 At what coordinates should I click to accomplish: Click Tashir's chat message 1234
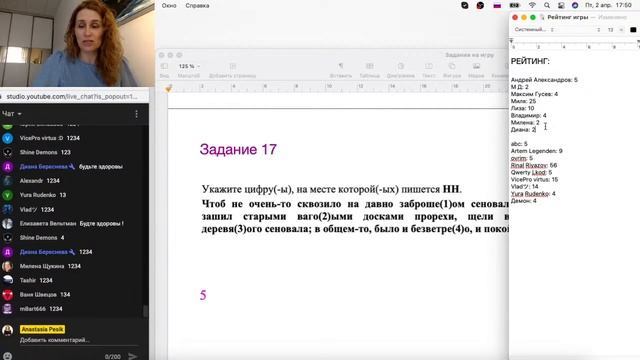point(46,280)
